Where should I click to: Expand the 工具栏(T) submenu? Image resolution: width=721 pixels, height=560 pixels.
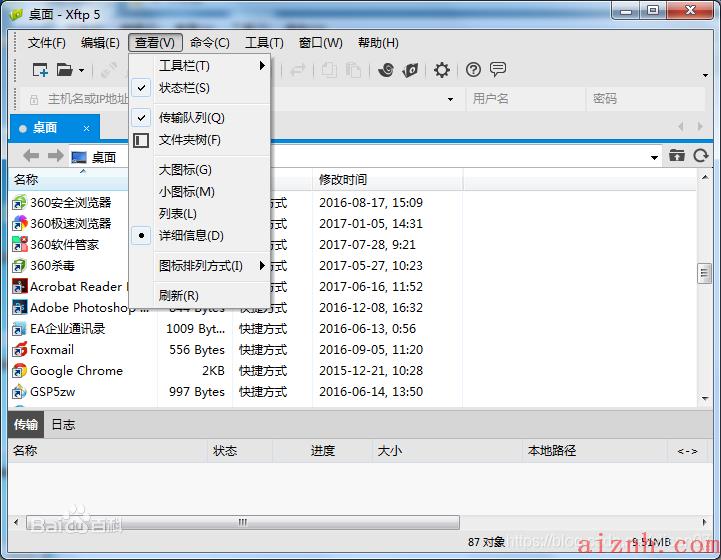click(x=200, y=66)
